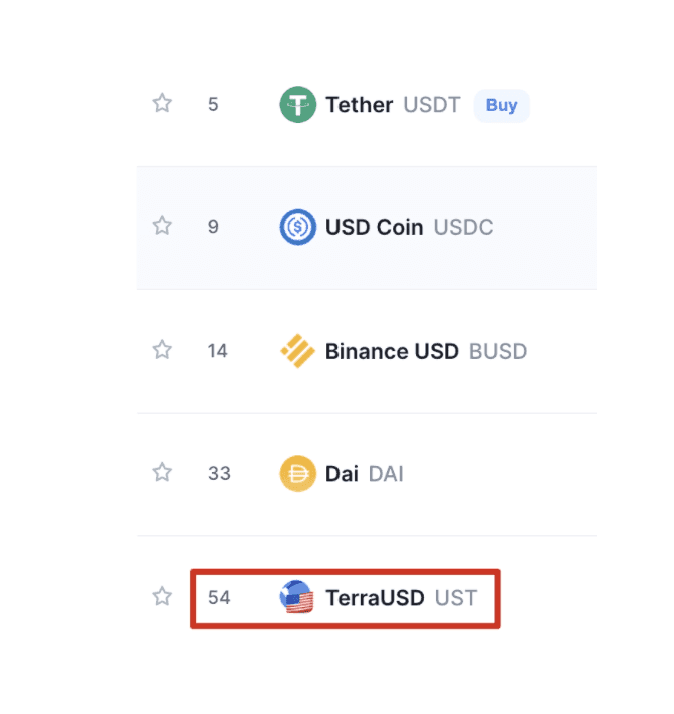Select the TerraUSD name link
Viewport: 674px width, 714px height.
coord(374,598)
